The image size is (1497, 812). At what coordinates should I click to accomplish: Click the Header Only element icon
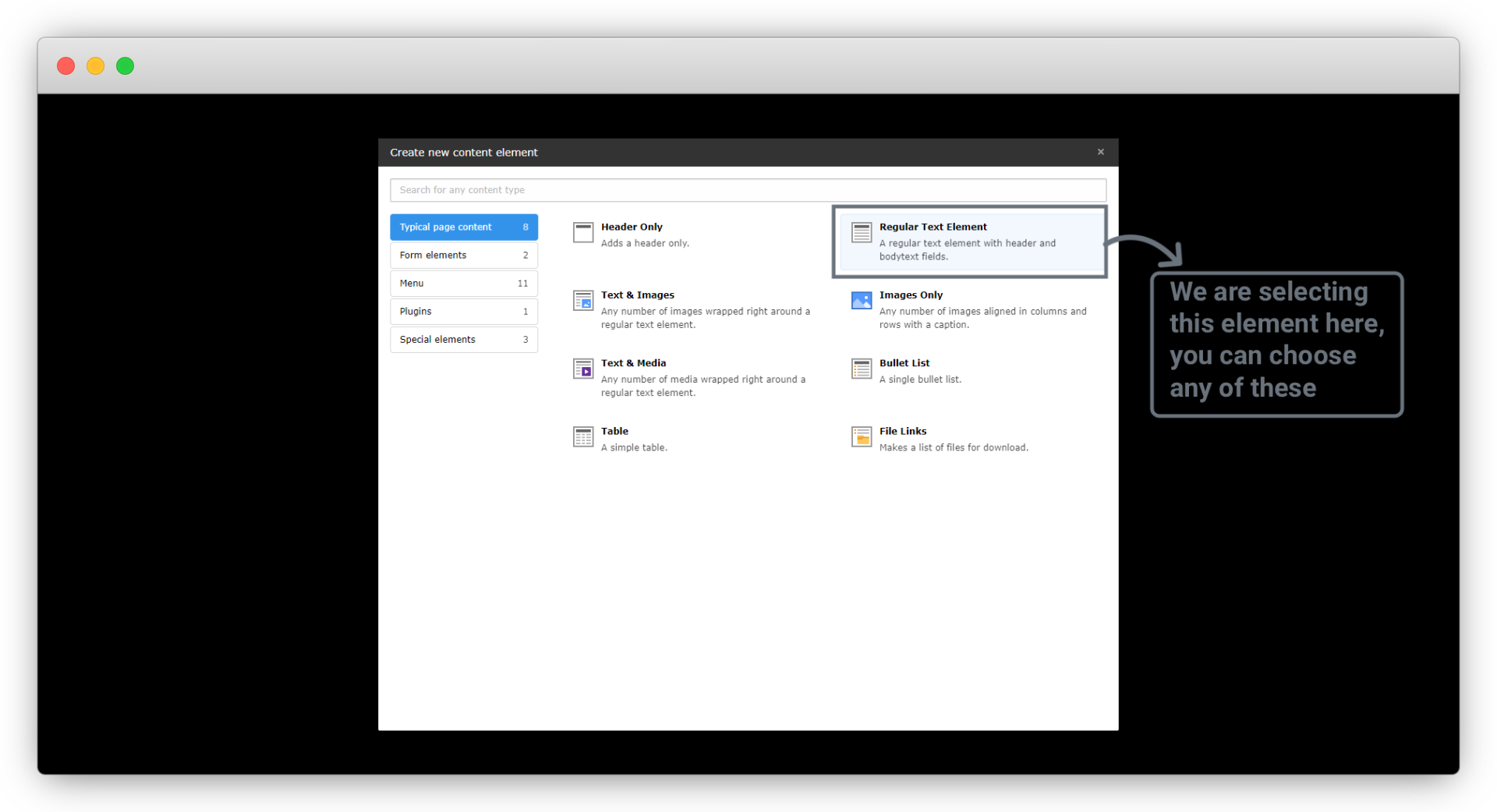click(x=583, y=232)
